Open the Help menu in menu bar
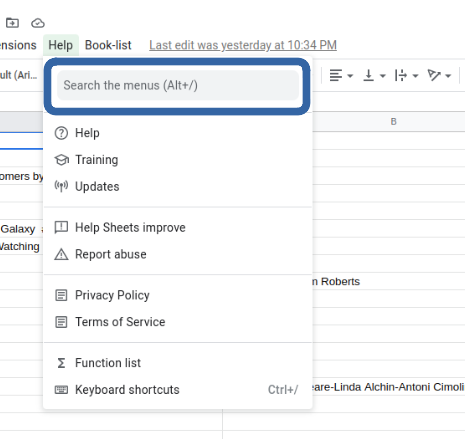The width and height of the screenshot is (475, 439). pos(60,45)
